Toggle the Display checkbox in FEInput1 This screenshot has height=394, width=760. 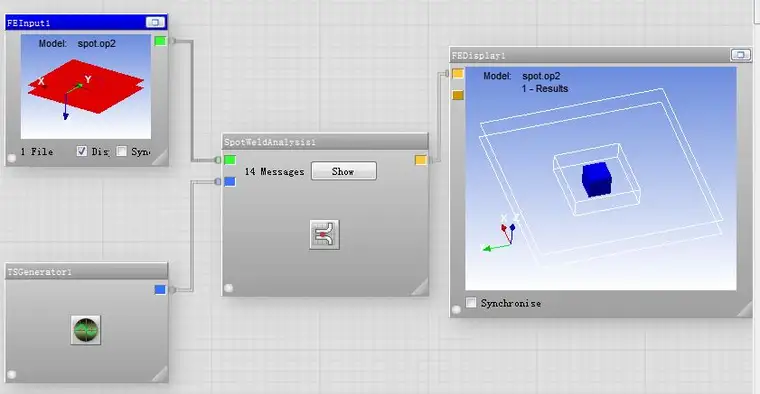82,151
